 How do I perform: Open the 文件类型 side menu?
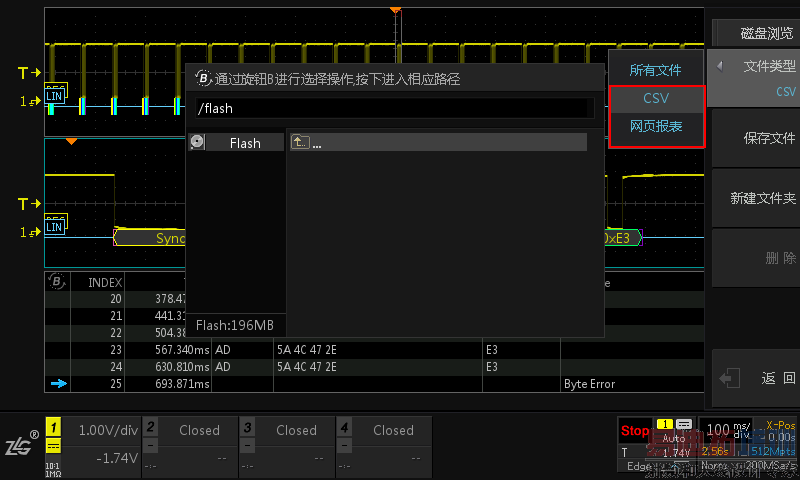click(756, 78)
